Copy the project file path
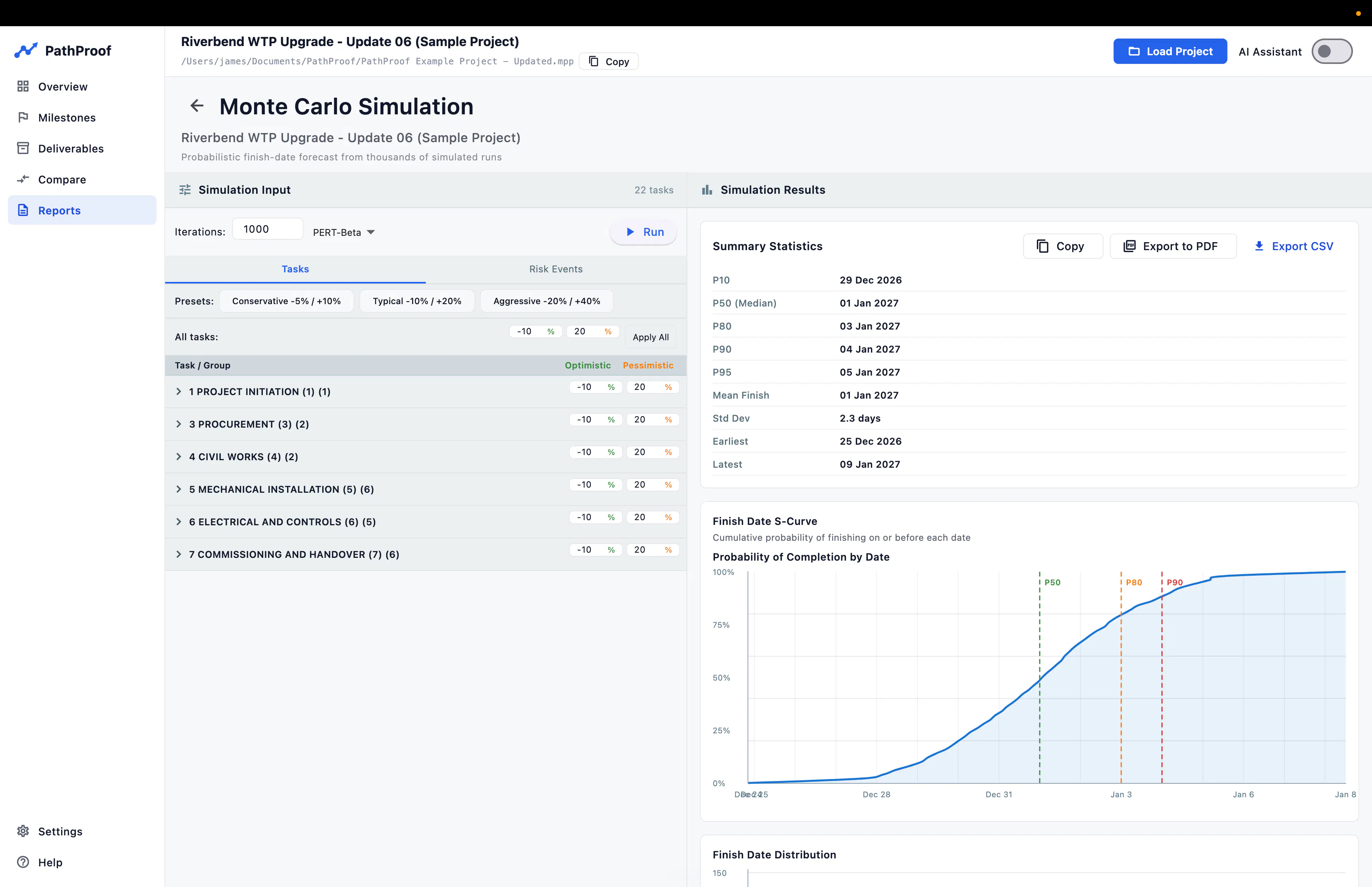The height and width of the screenshot is (887, 1372). coord(609,62)
